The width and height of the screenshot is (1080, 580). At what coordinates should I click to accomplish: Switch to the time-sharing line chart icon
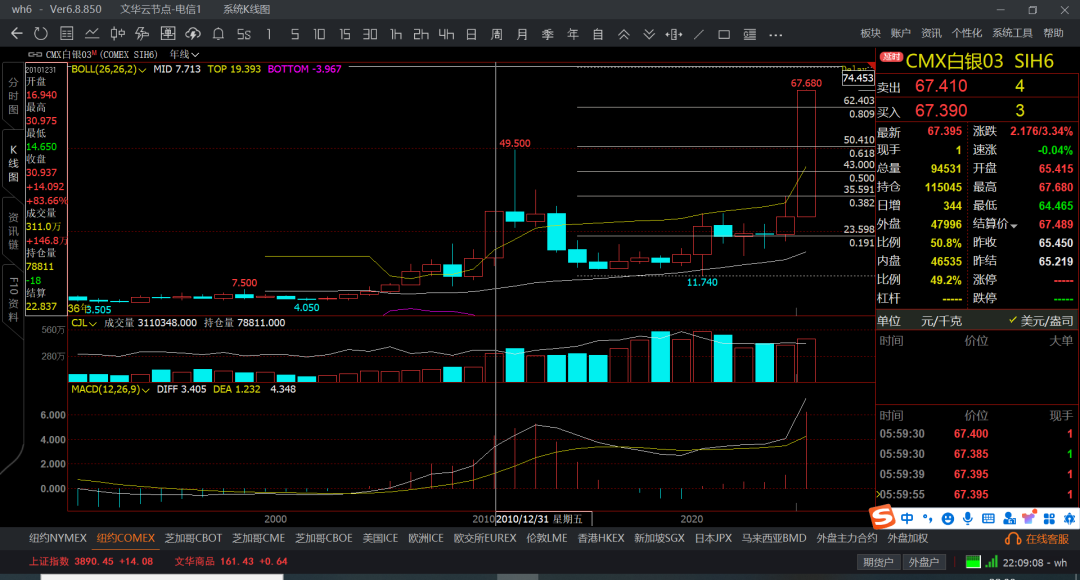tap(92, 34)
